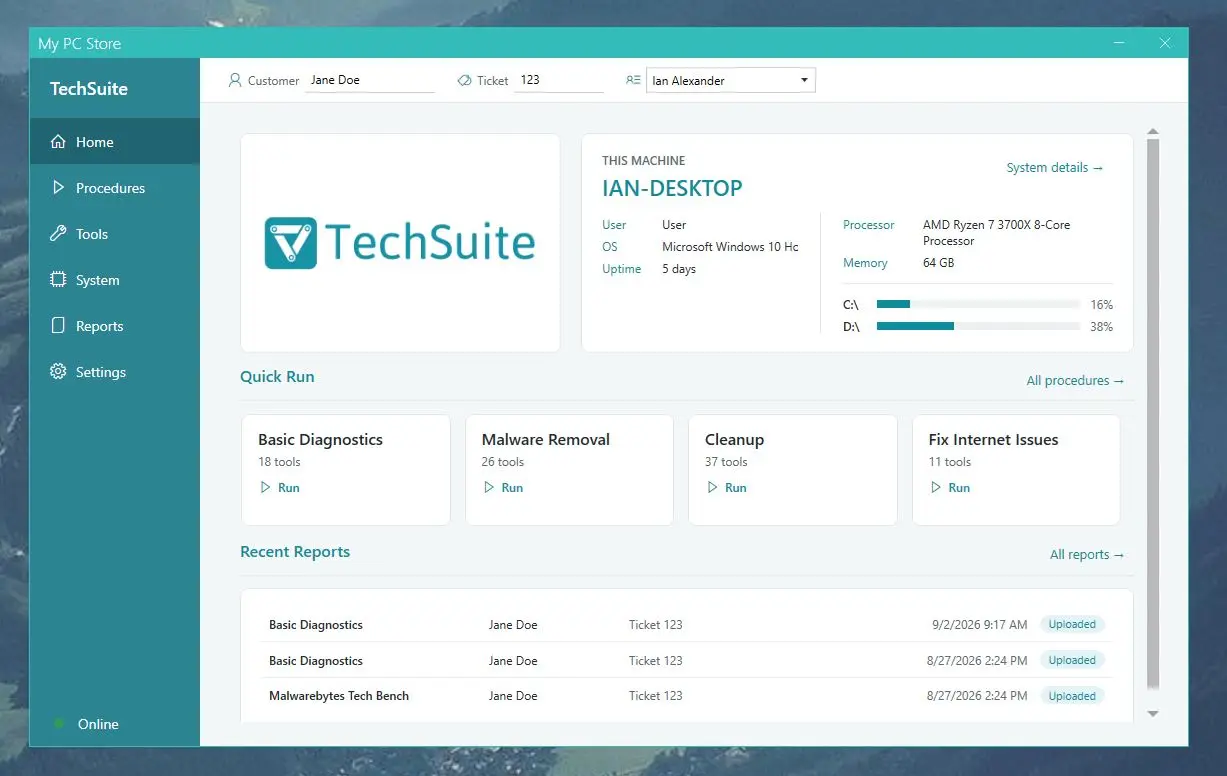The width and height of the screenshot is (1227, 776).
Task: Click the 16% C: drive percentage
Action: 1101,305
